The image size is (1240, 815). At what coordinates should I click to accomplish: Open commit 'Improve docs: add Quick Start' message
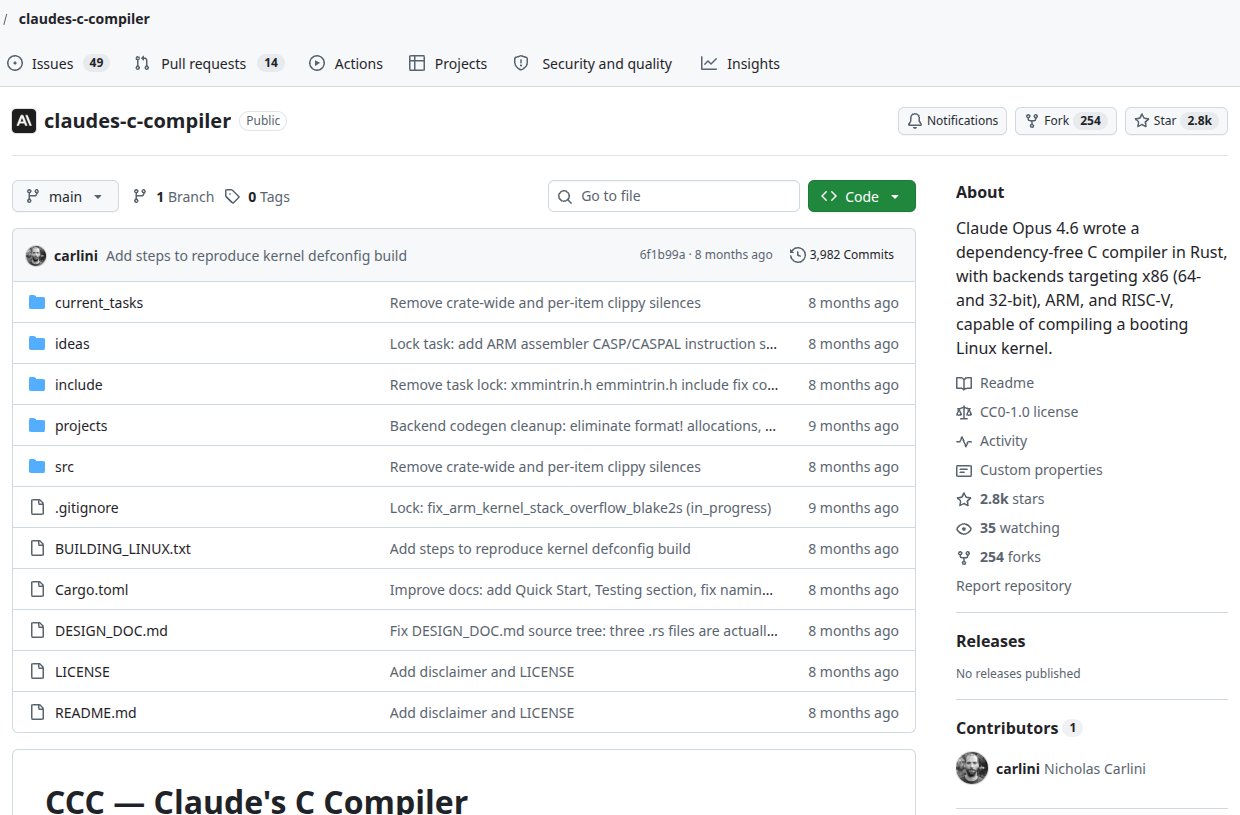(x=583, y=589)
